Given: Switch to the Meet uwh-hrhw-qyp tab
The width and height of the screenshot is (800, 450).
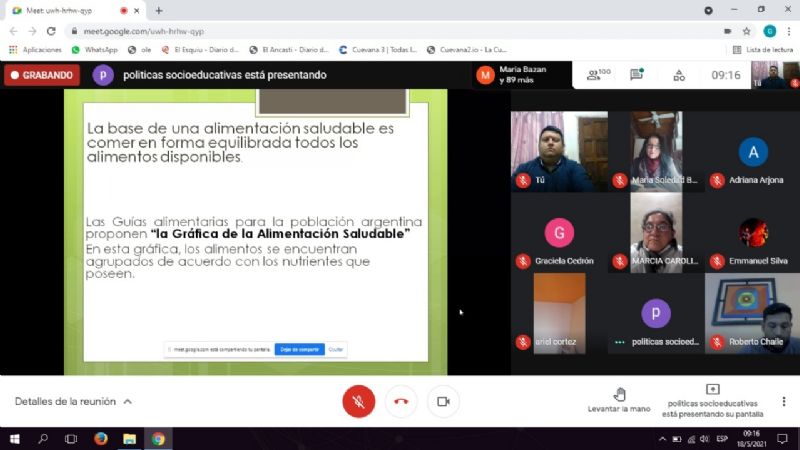Looking at the screenshot, I should point(74,10).
